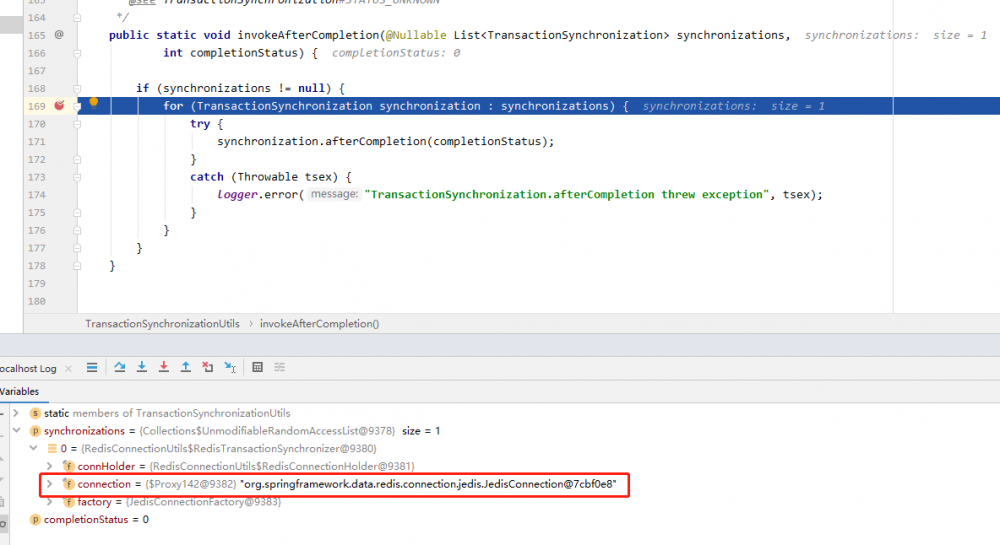Screen dimensions: 1000x545
Task: Click 'logger' in line 174
Action: pyautogui.click(x=237, y=195)
